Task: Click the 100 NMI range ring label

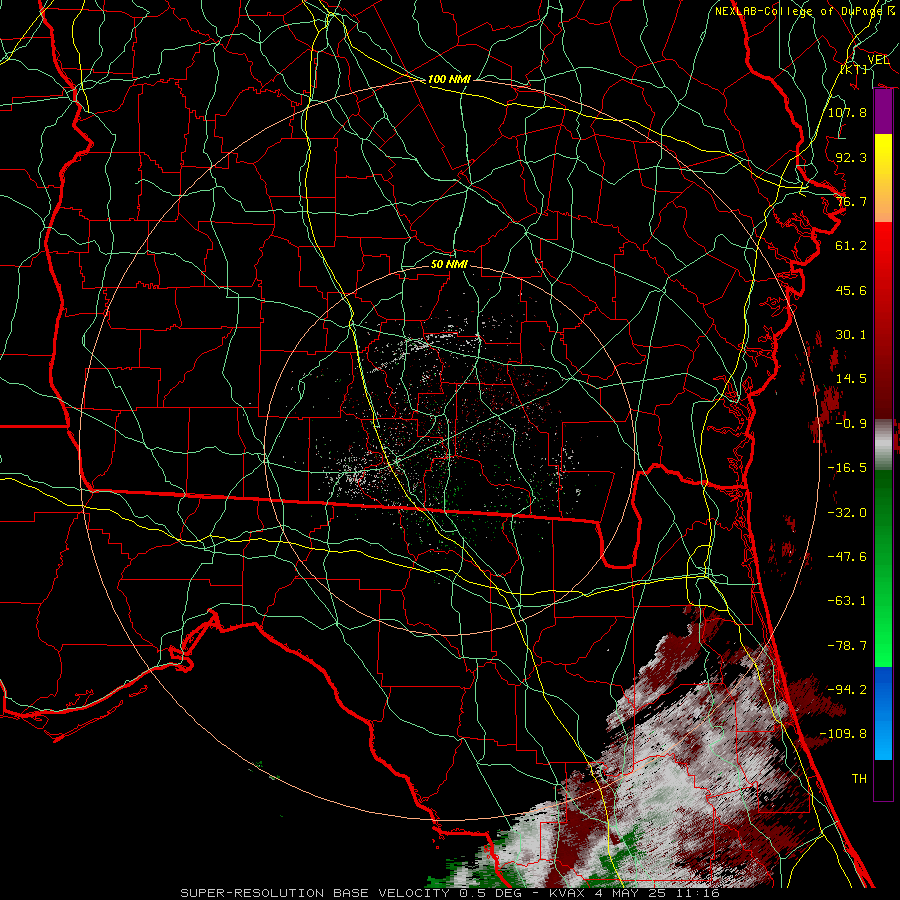Action: pyautogui.click(x=449, y=79)
